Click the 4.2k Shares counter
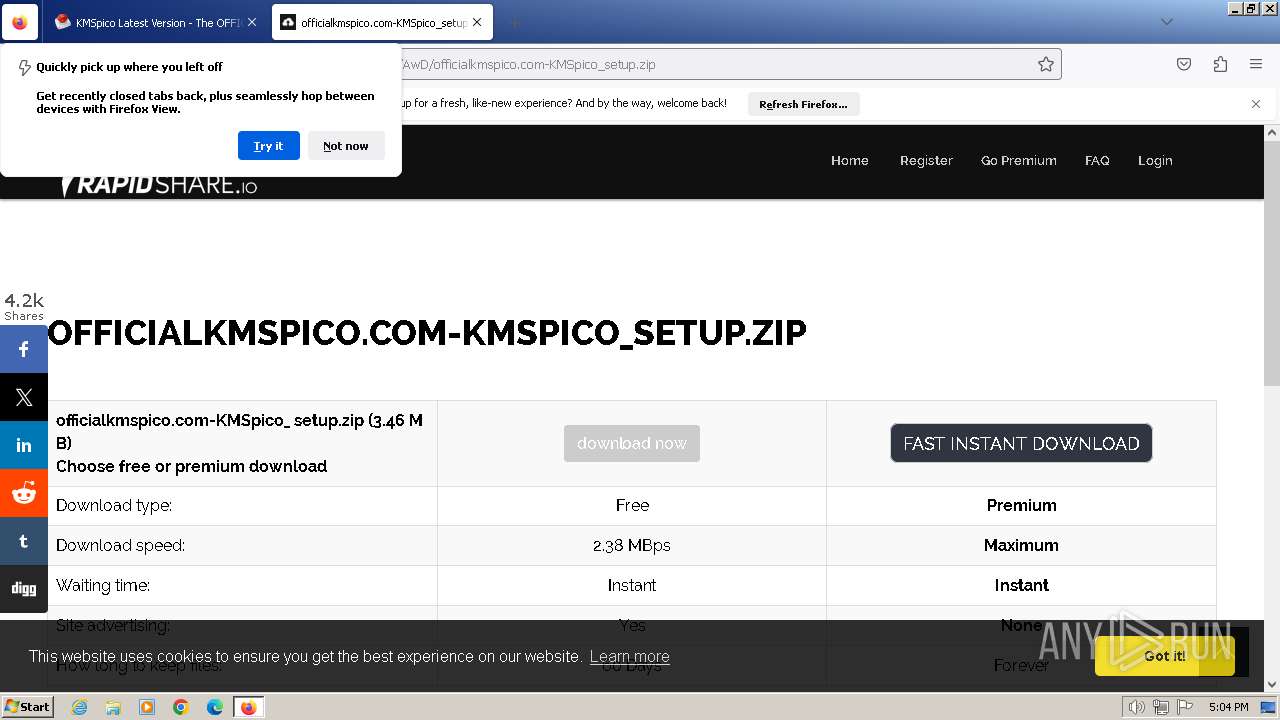This screenshot has width=1280, height=720. point(24,306)
